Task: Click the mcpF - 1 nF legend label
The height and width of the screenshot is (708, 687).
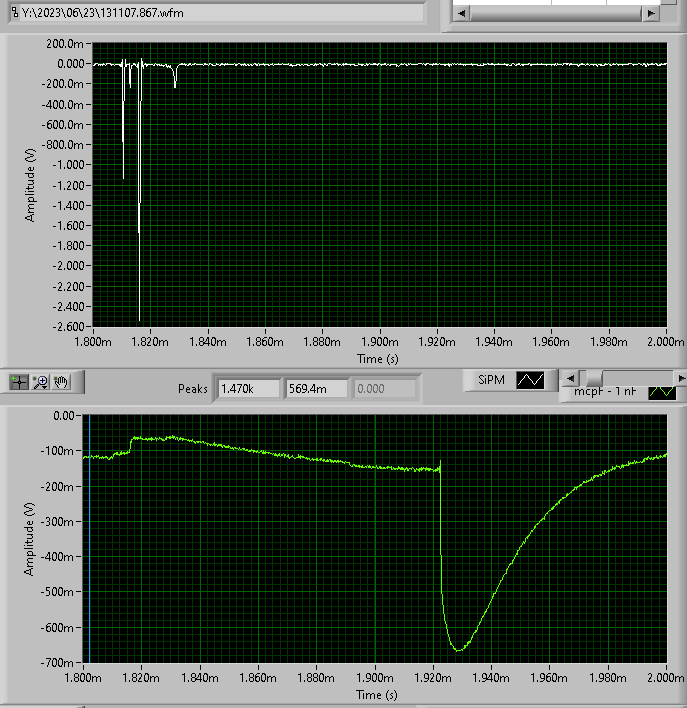Action: pos(605,392)
